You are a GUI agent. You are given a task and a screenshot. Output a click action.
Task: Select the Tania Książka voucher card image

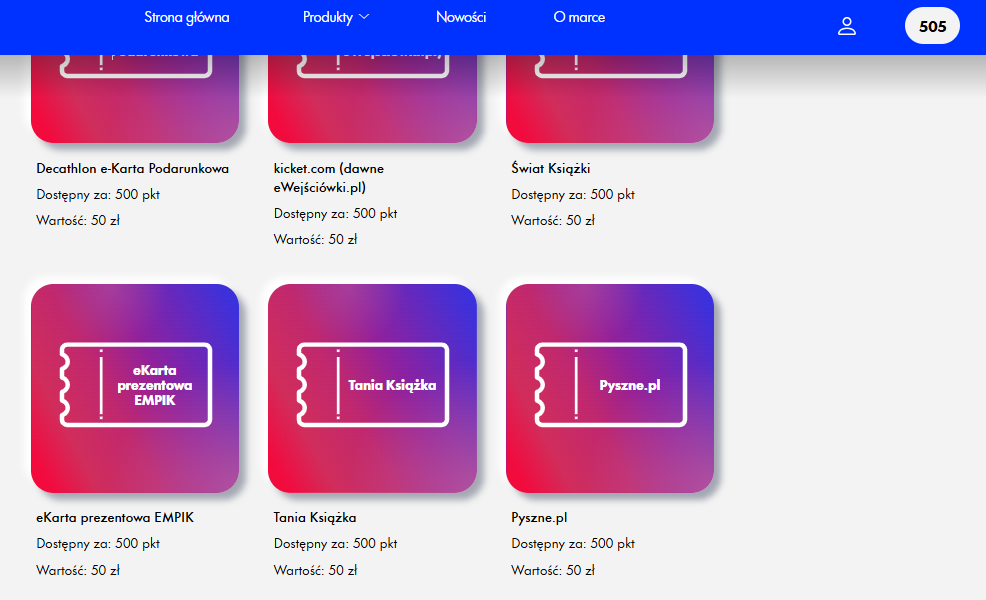372,388
